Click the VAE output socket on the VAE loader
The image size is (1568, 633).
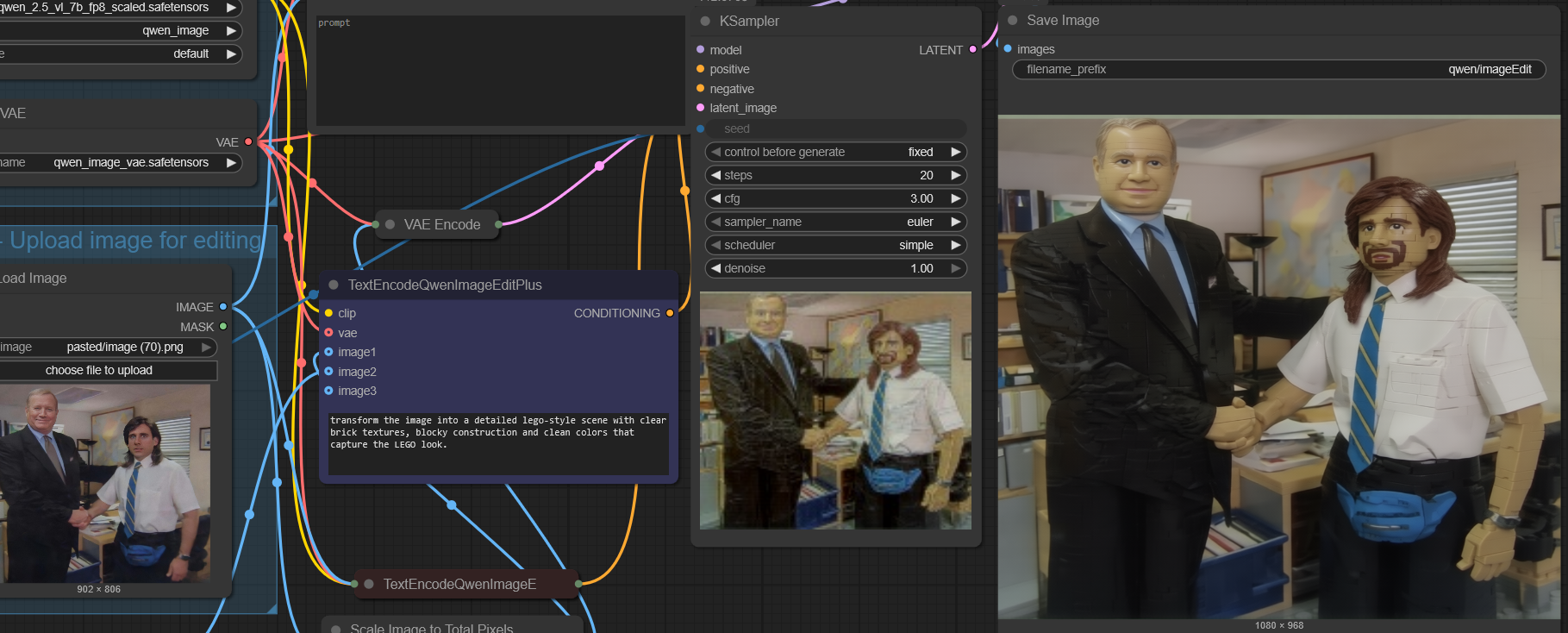(248, 142)
